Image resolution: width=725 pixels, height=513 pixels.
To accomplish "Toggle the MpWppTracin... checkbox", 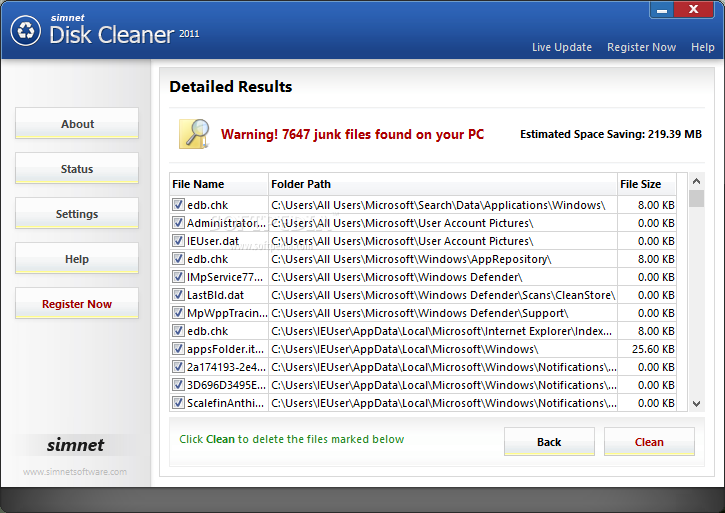I will click(x=178, y=313).
